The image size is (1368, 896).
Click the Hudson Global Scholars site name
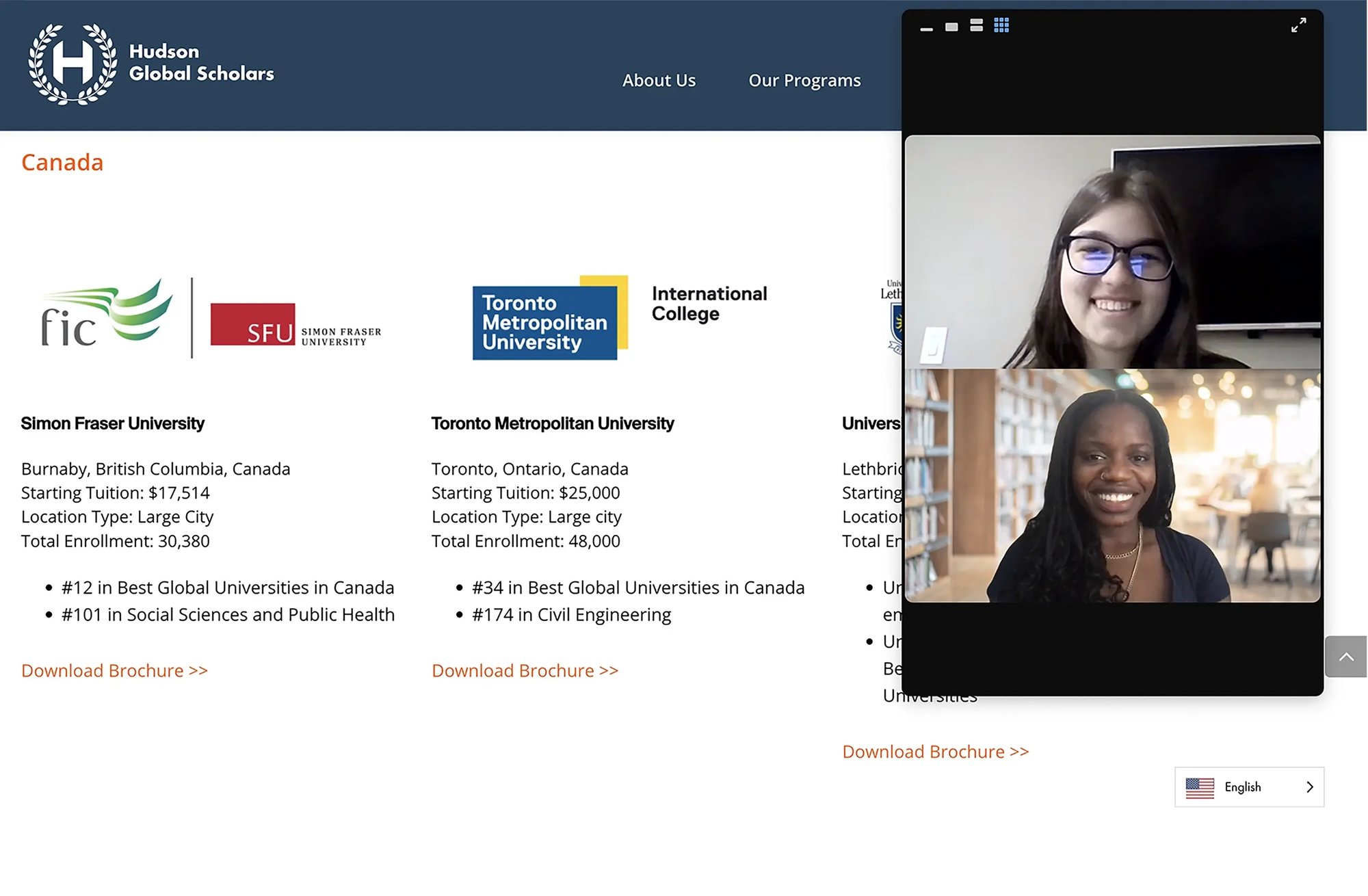tap(201, 62)
